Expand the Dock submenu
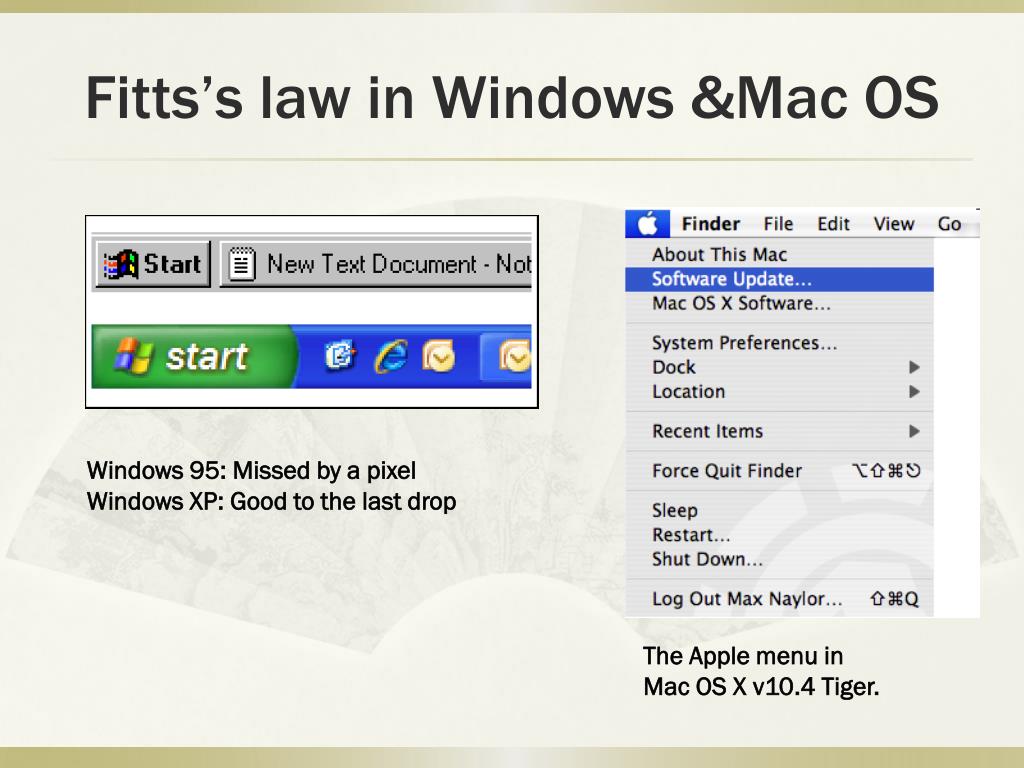1024x768 pixels. [779, 367]
